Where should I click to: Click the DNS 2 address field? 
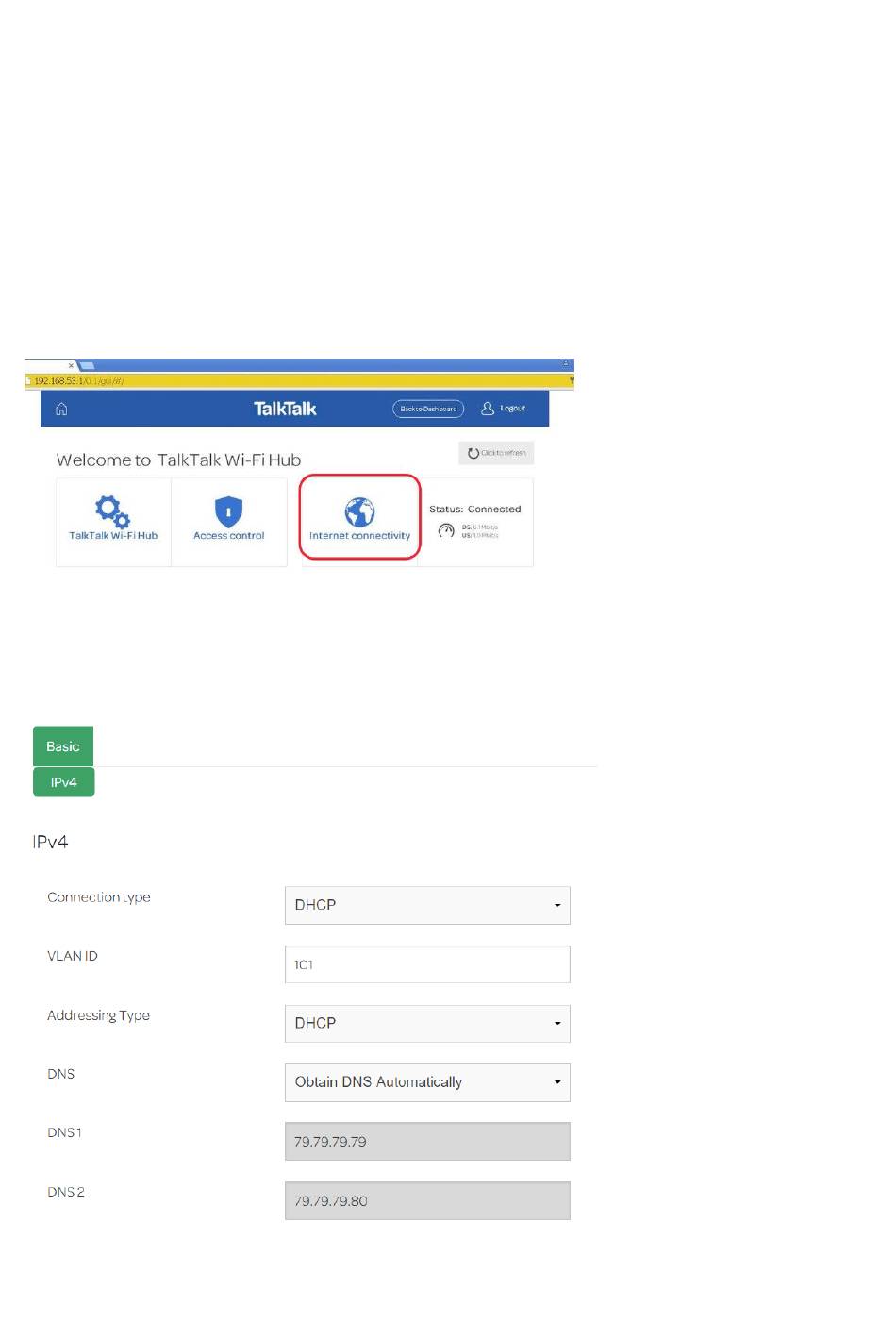point(427,1201)
